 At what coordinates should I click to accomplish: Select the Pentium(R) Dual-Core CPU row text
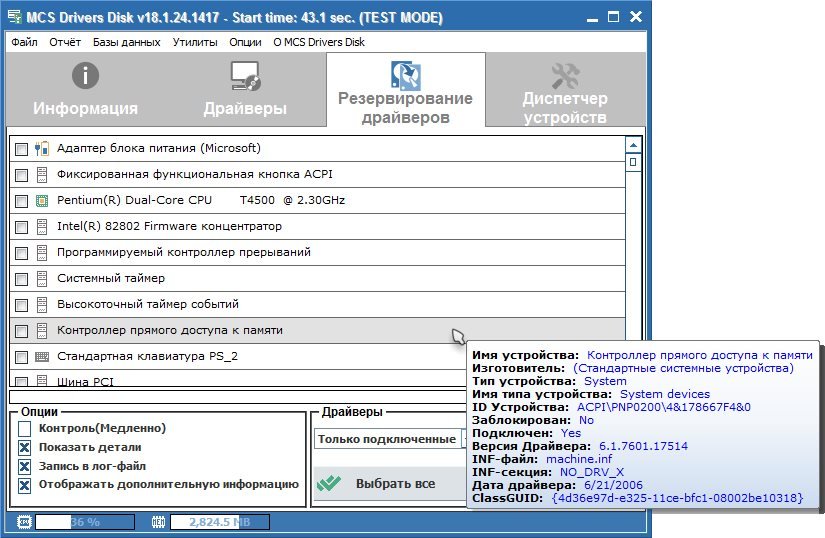click(201, 200)
